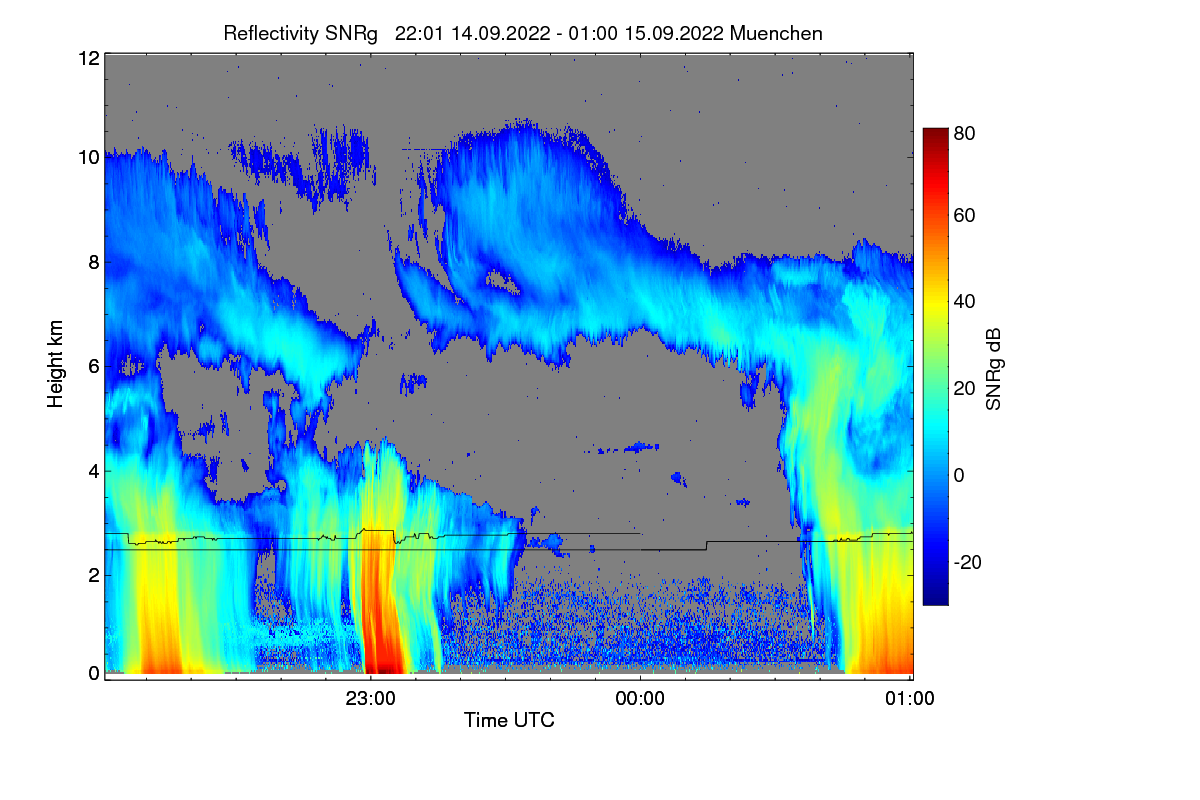Viewport: 1200px width, 800px height.
Task: Click the plot title 'Reflectivity SNRg'
Action: point(300,33)
